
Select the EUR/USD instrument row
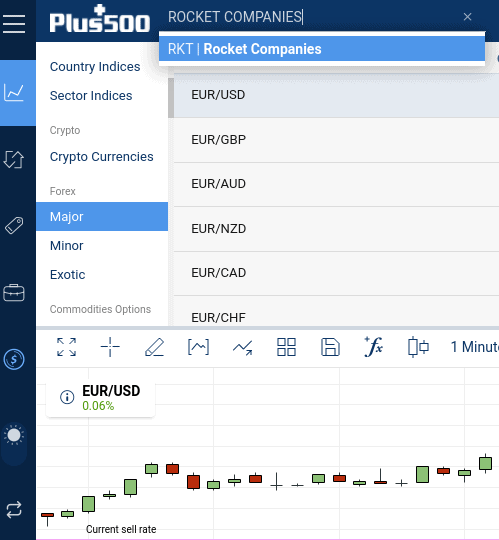[336, 95]
